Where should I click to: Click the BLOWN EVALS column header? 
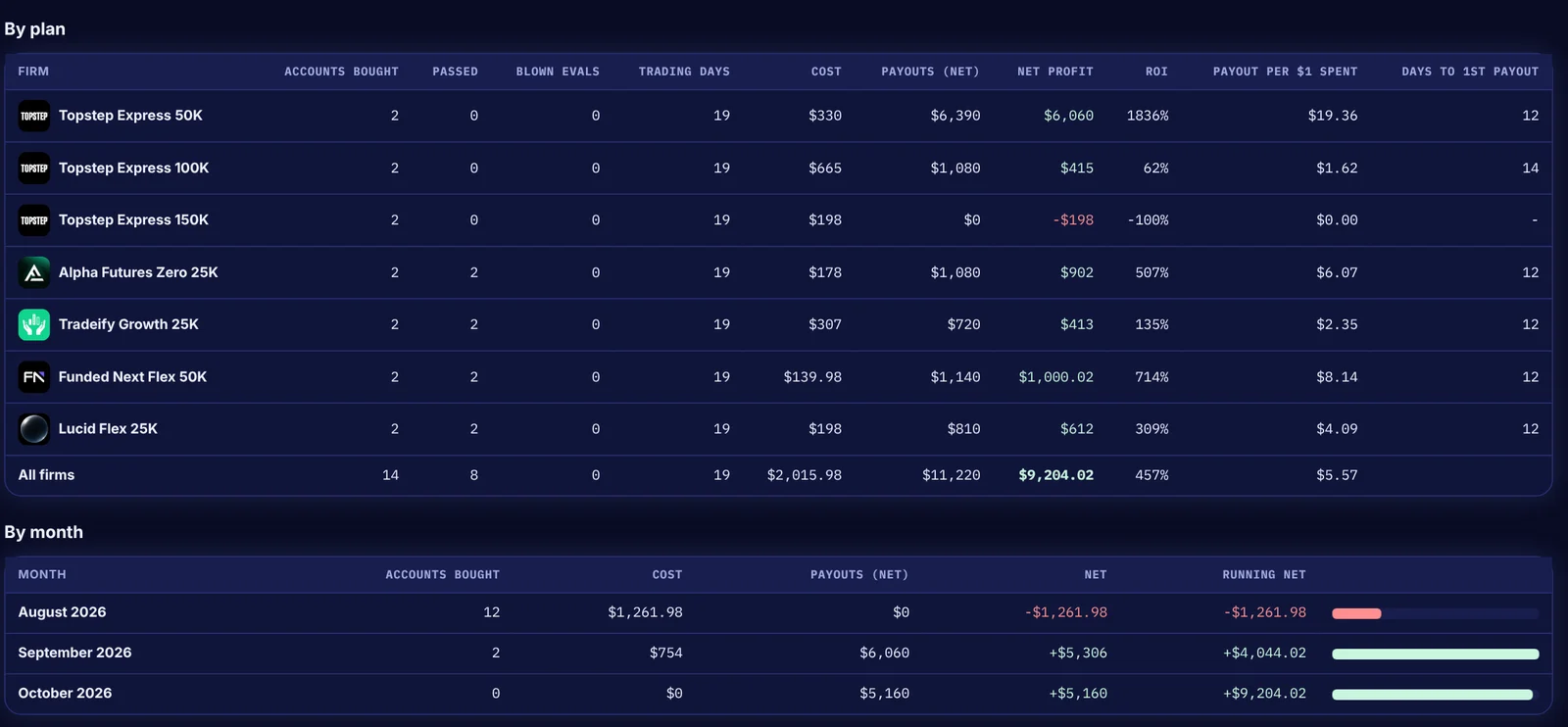coord(558,72)
